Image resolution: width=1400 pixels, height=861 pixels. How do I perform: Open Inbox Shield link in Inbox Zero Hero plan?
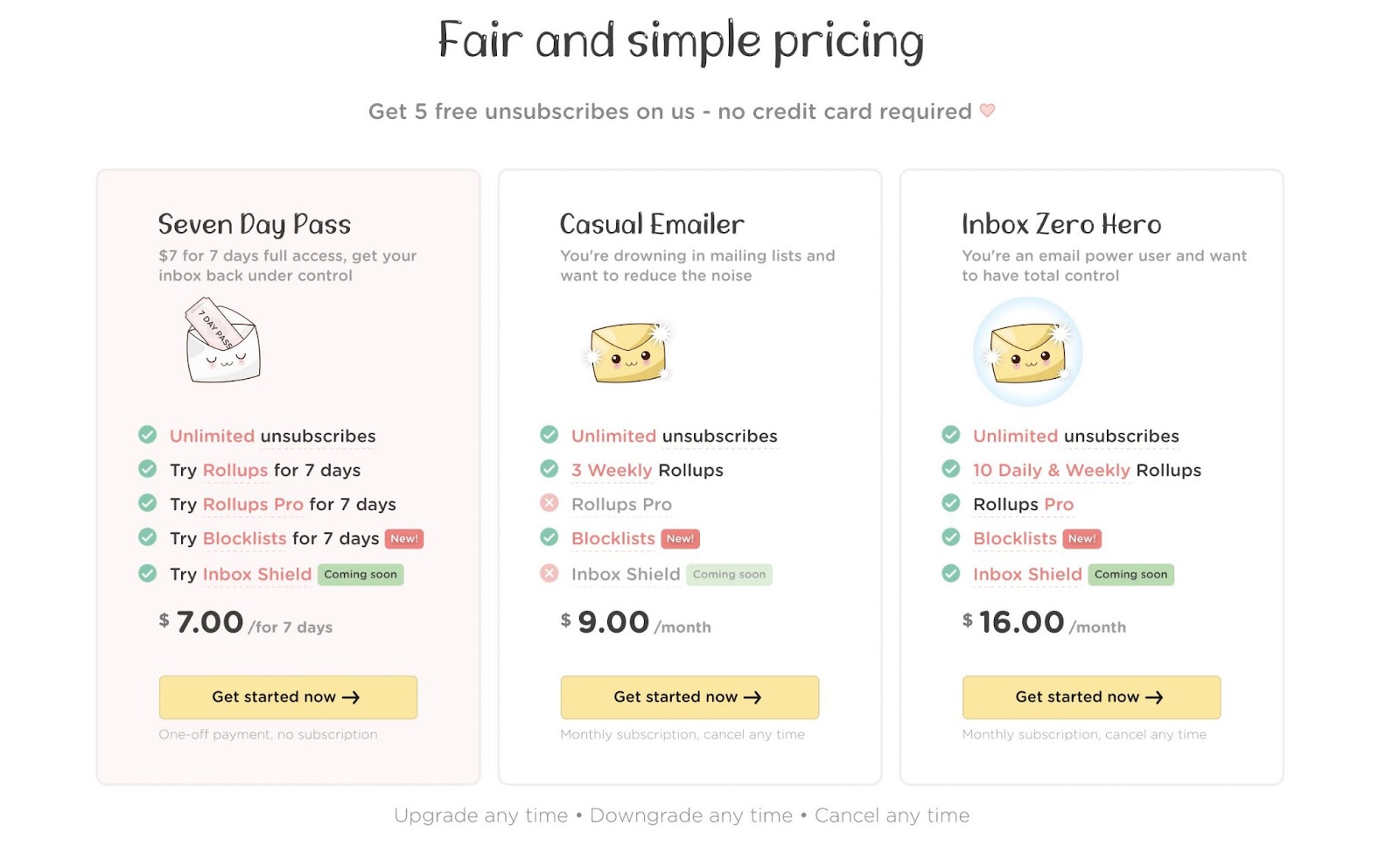point(1027,574)
